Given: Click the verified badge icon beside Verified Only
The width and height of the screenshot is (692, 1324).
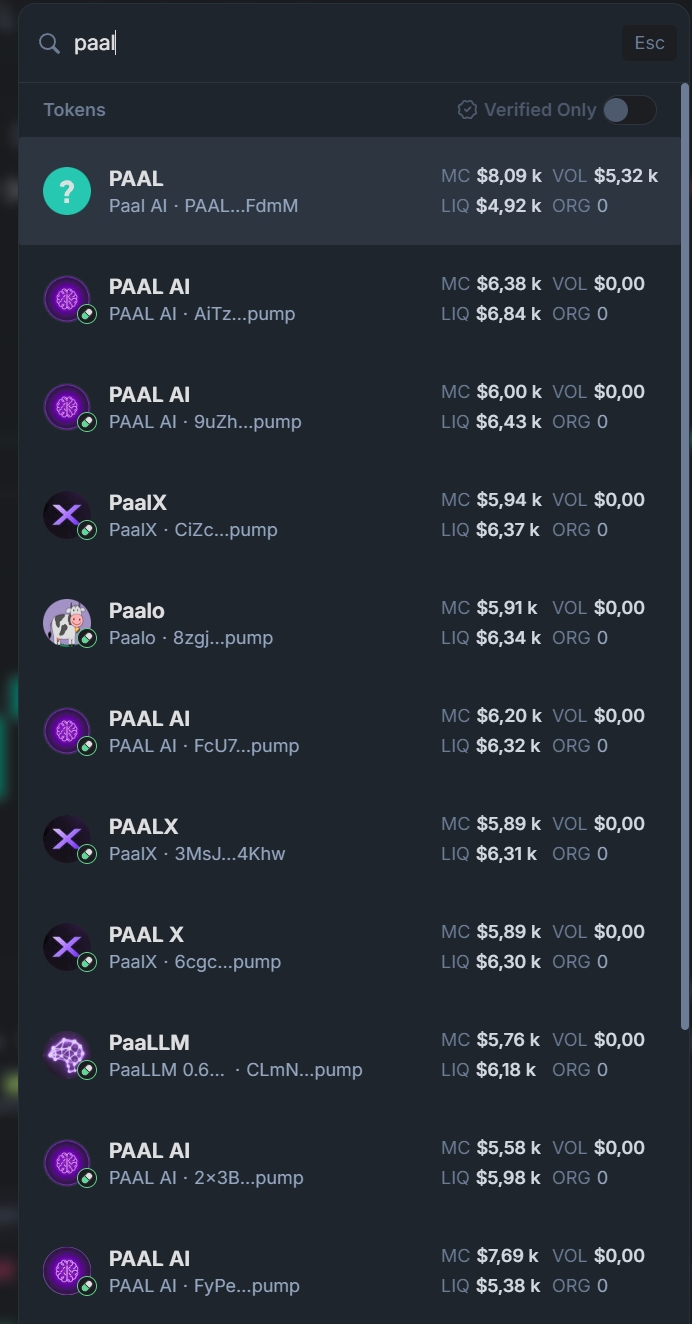Looking at the screenshot, I should (x=467, y=110).
